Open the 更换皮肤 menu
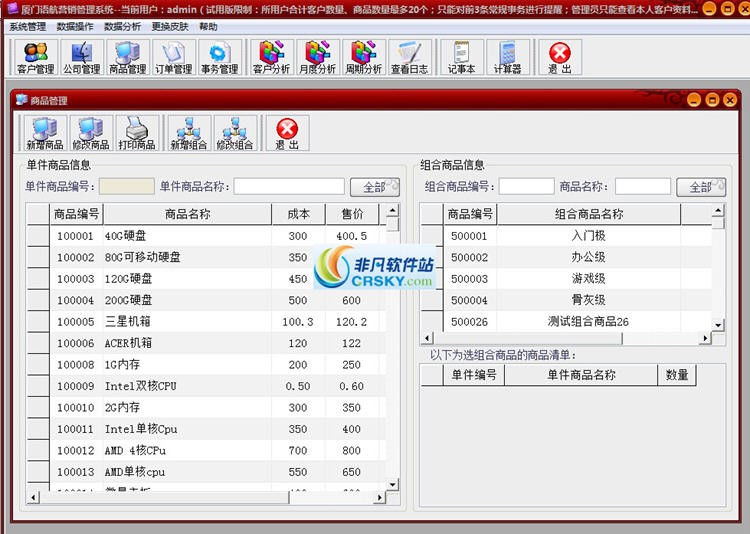Image resolution: width=750 pixels, height=534 pixels. 170,27
